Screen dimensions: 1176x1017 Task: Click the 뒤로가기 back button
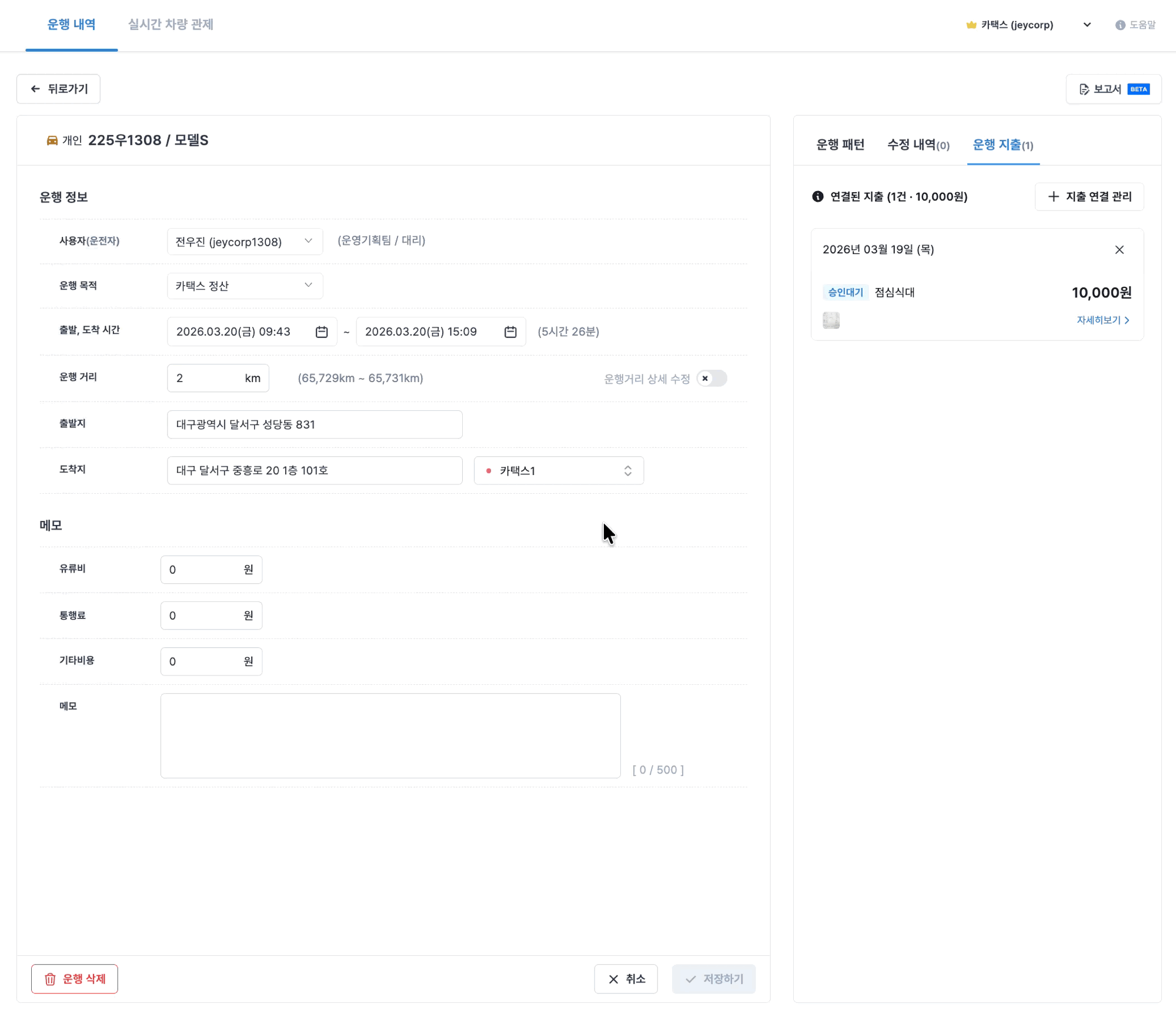(x=58, y=89)
